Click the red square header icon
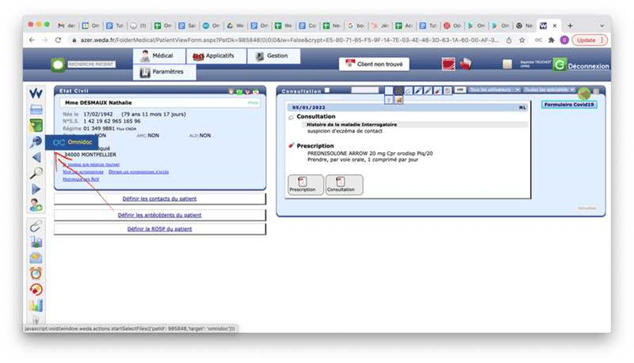634x363 pixels. pos(448,64)
